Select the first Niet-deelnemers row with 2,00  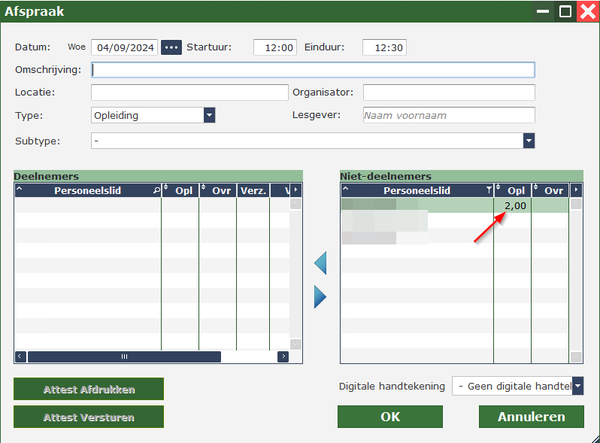click(455, 205)
